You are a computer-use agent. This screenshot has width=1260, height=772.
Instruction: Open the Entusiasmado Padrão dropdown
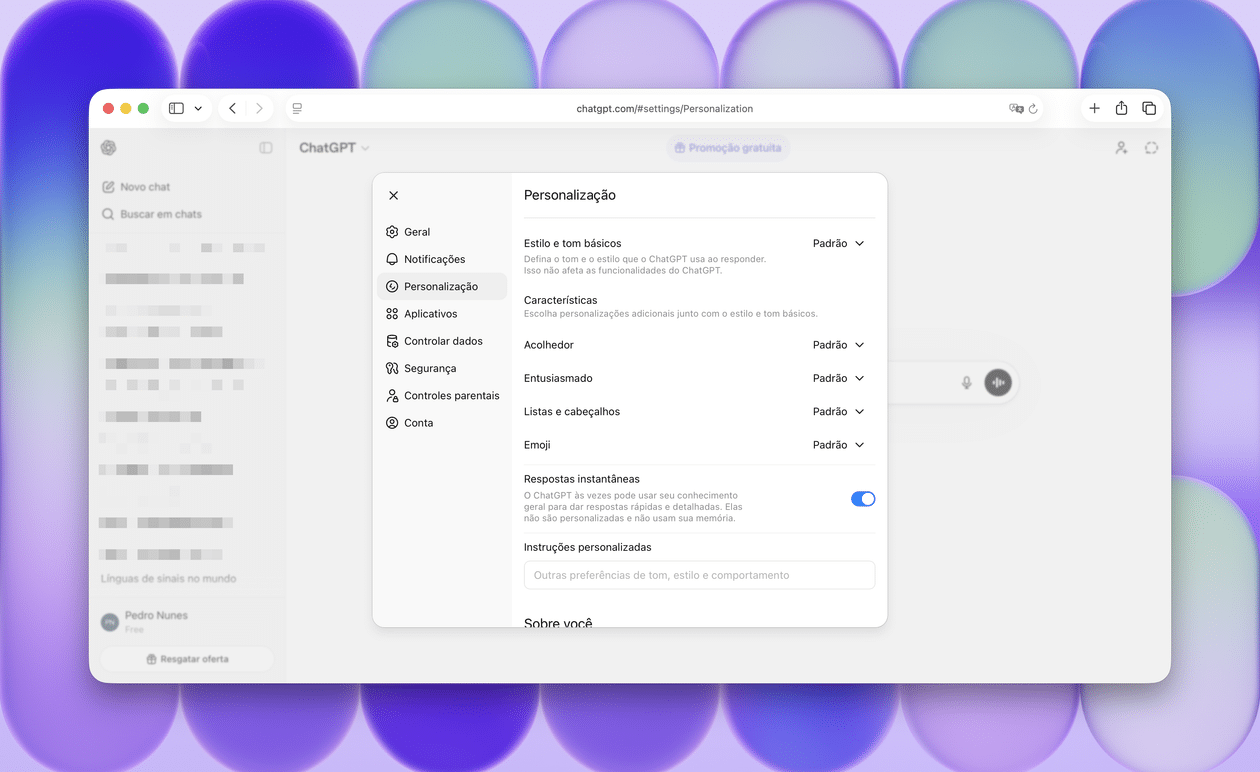click(x=838, y=378)
